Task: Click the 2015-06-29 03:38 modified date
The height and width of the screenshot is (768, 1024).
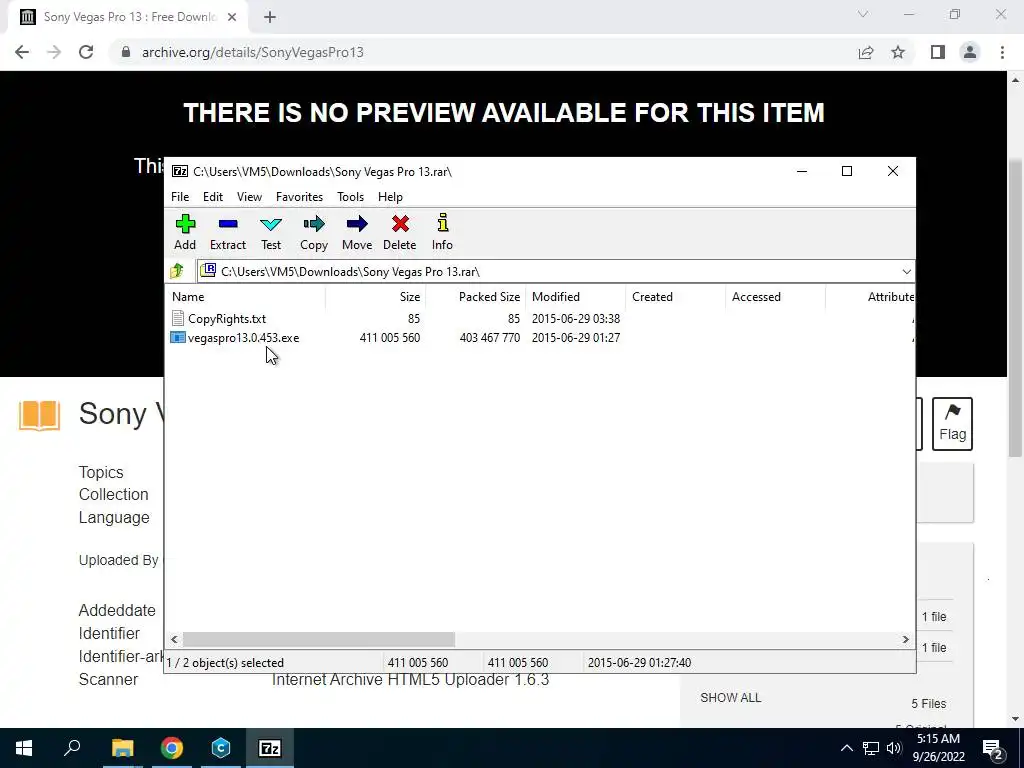Action: 576,319
